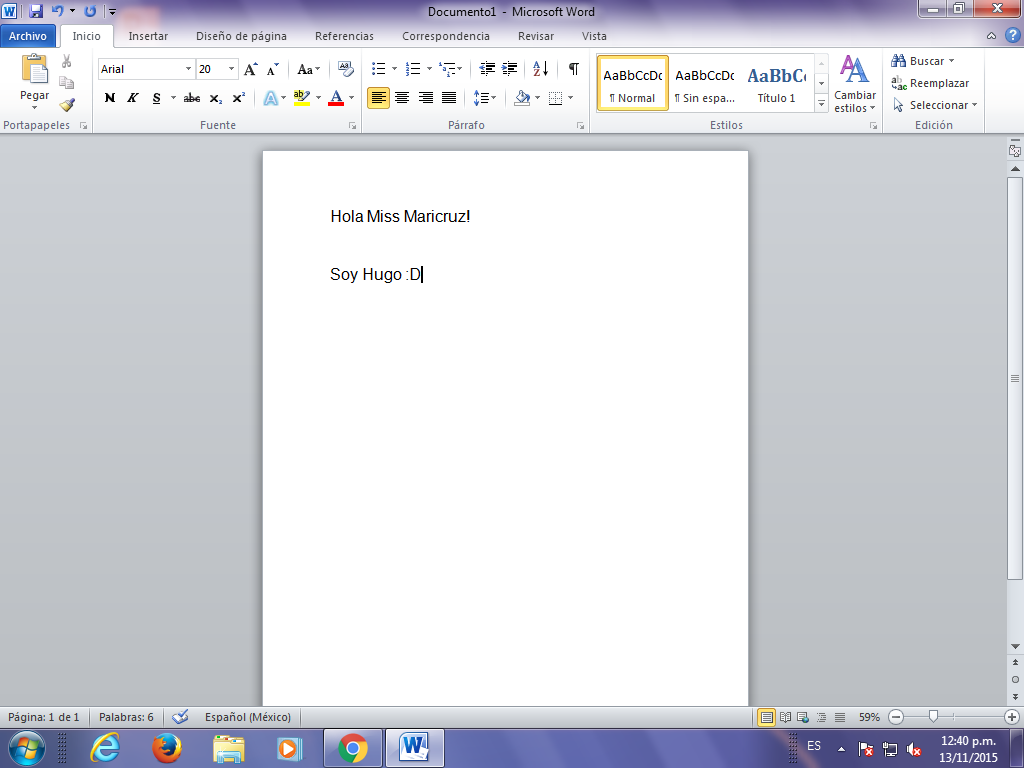1024x768 pixels.
Task: Apply strikethrough with the abc icon
Action: [x=192, y=98]
